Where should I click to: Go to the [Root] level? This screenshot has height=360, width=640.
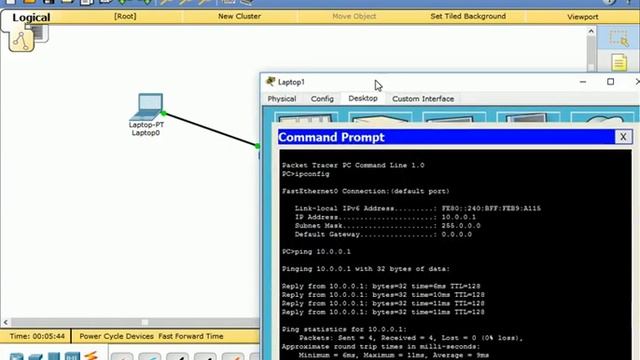[x=125, y=16]
